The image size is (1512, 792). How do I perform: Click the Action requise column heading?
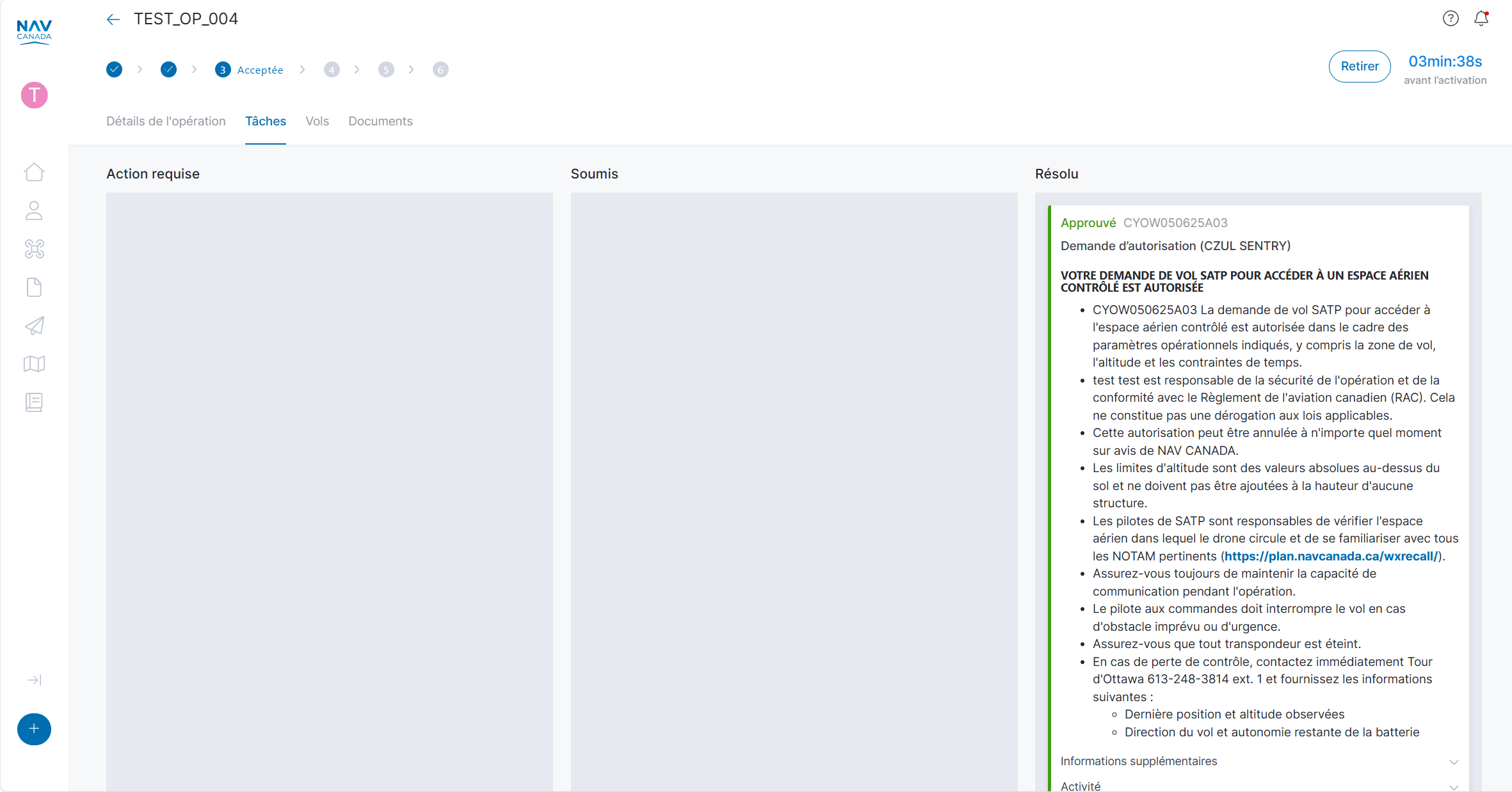[153, 174]
